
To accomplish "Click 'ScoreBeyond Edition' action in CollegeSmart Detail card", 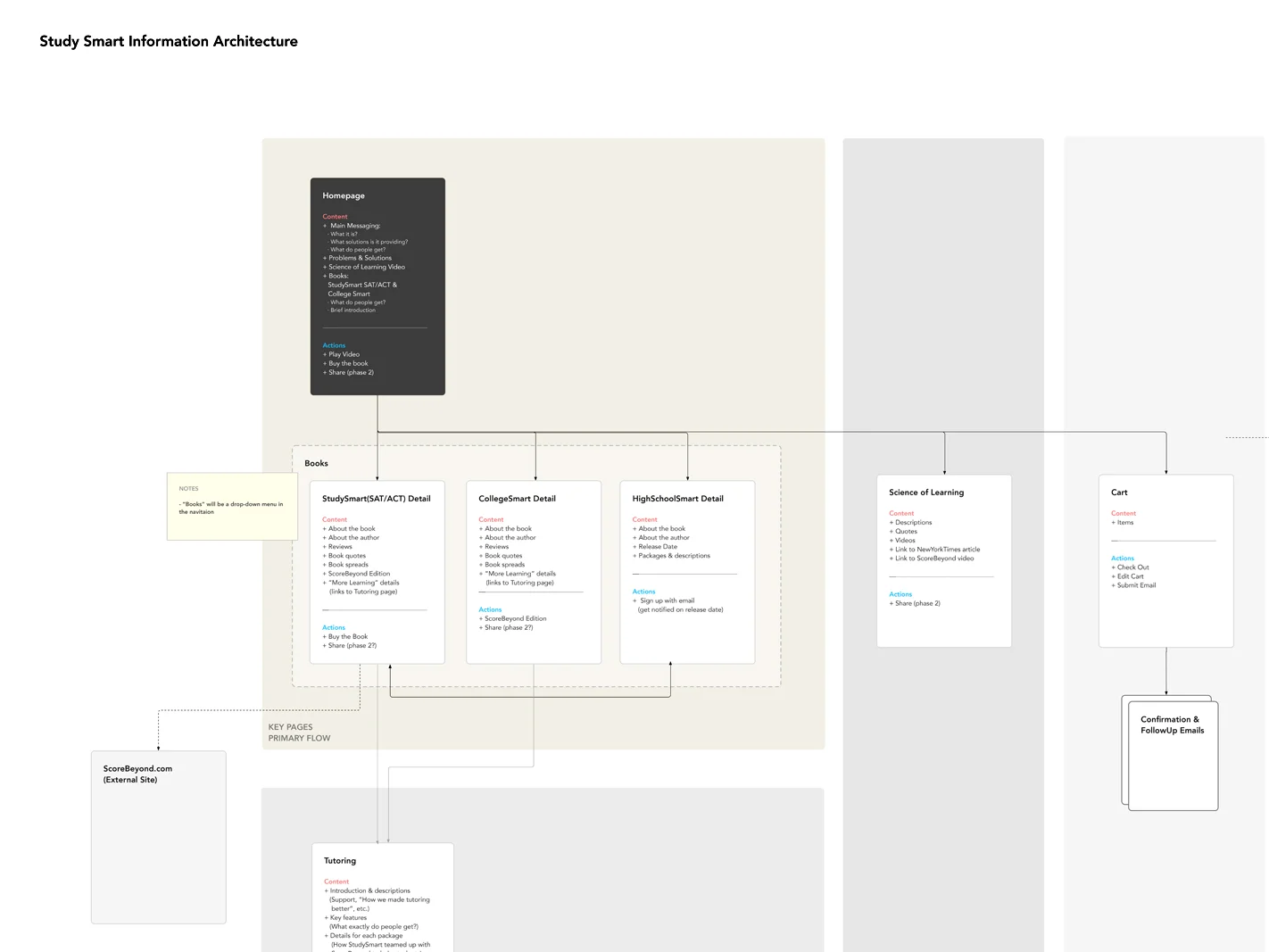I will pos(516,618).
